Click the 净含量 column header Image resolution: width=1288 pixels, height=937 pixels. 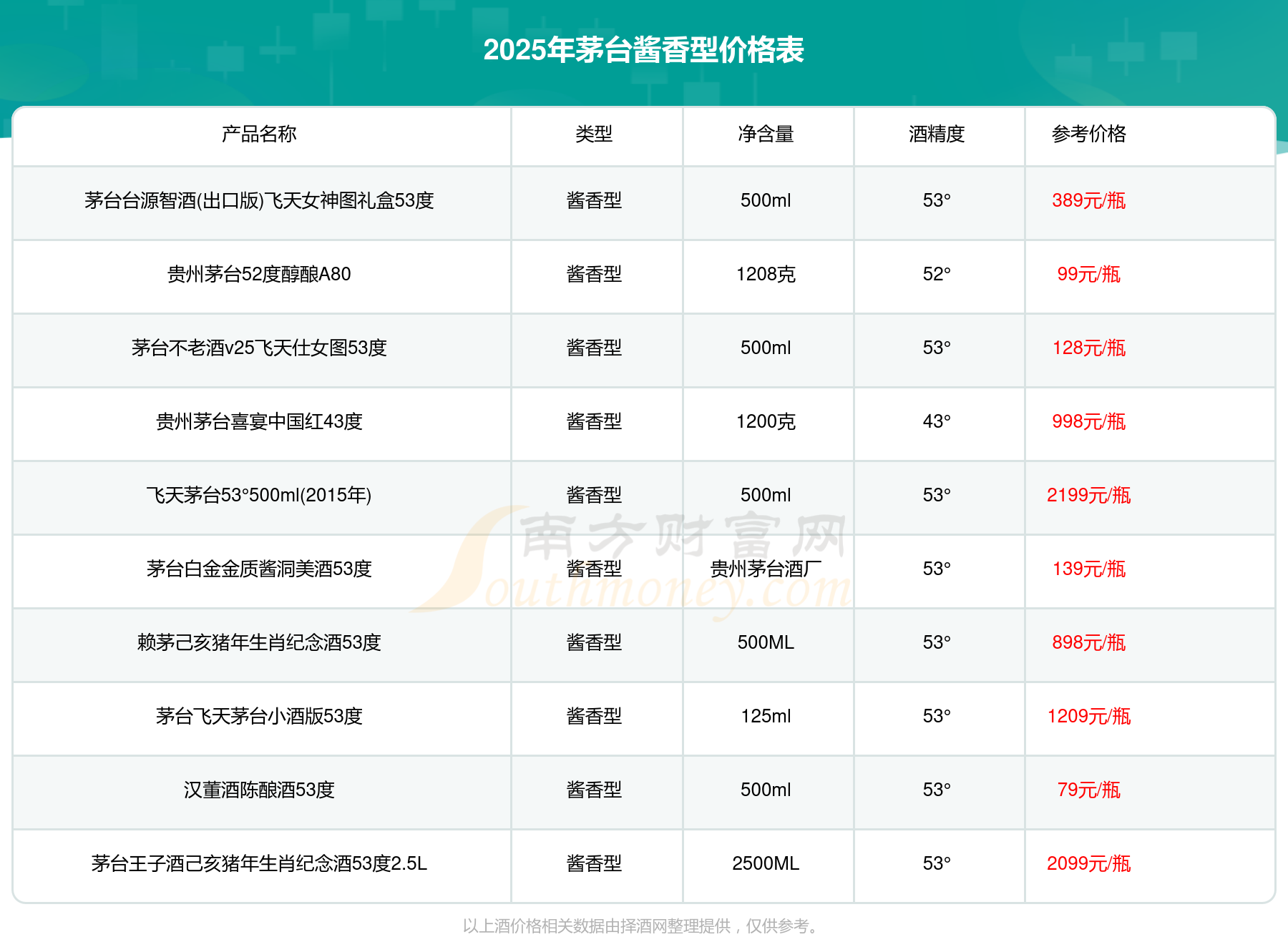click(x=766, y=134)
